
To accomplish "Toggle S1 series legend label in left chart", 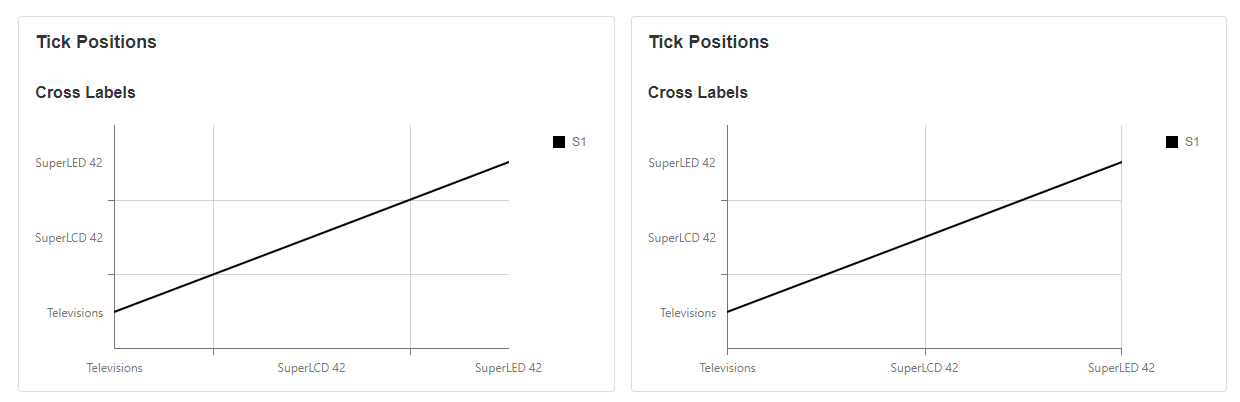I will pyautogui.click(x=579, y=142).
